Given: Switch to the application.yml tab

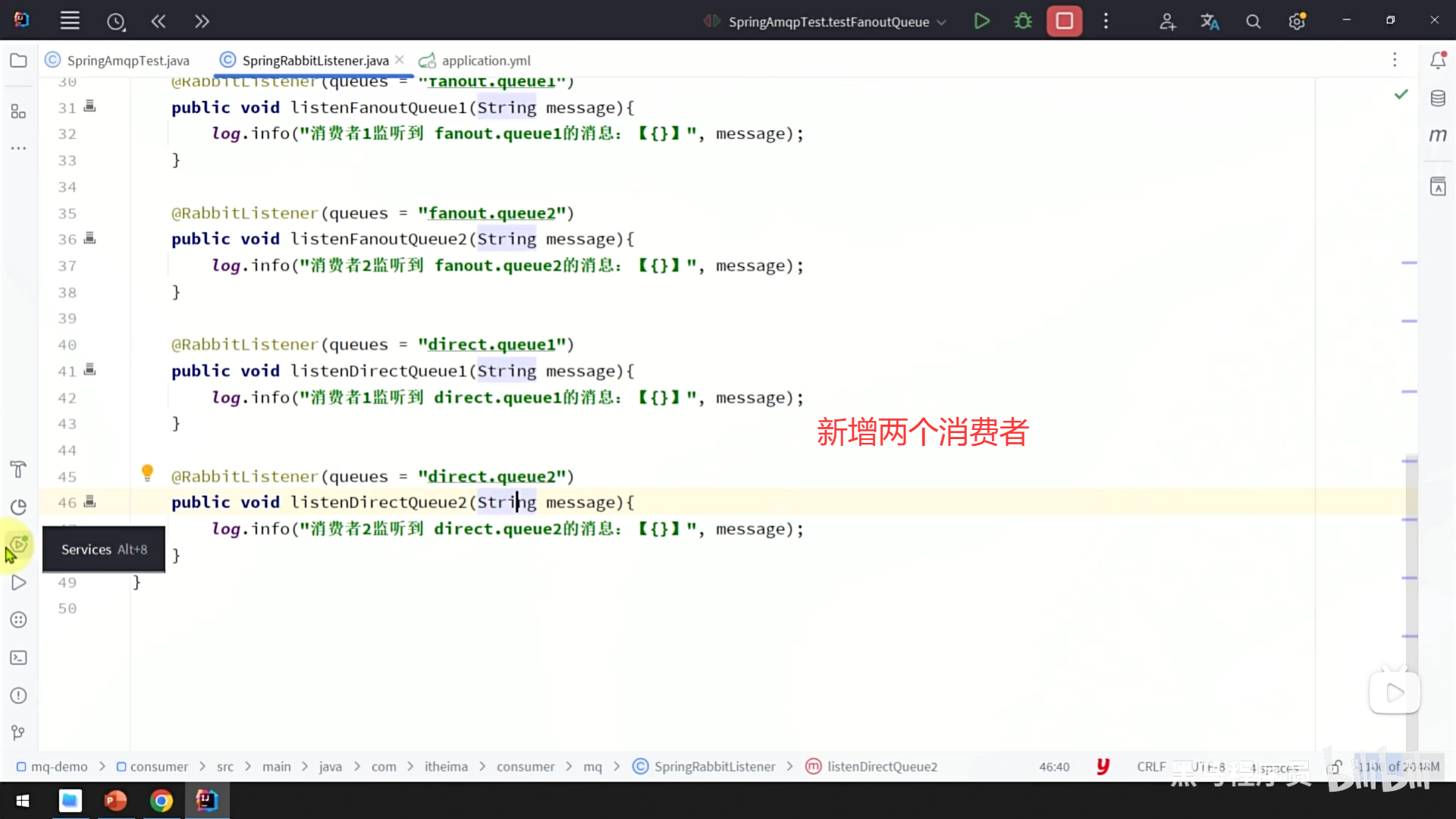Looking at the screenshot, I should [x=485, y=61].
